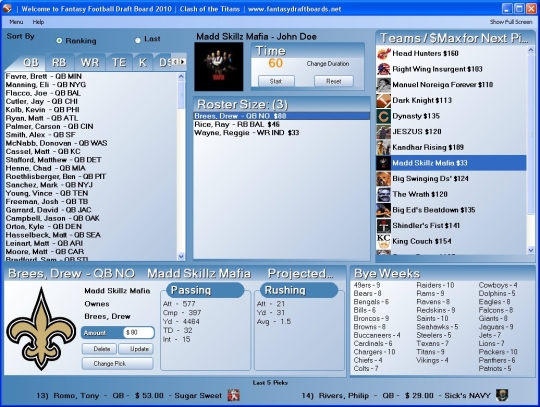
Task: Click the King Couch KC crown icon
Action: click(383, 241)
